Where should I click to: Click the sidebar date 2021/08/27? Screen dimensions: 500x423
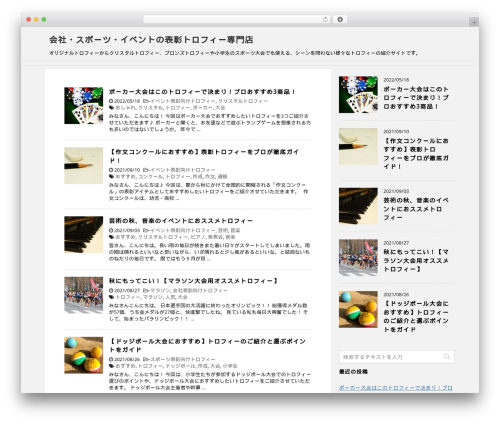click(x=396, y=243)
